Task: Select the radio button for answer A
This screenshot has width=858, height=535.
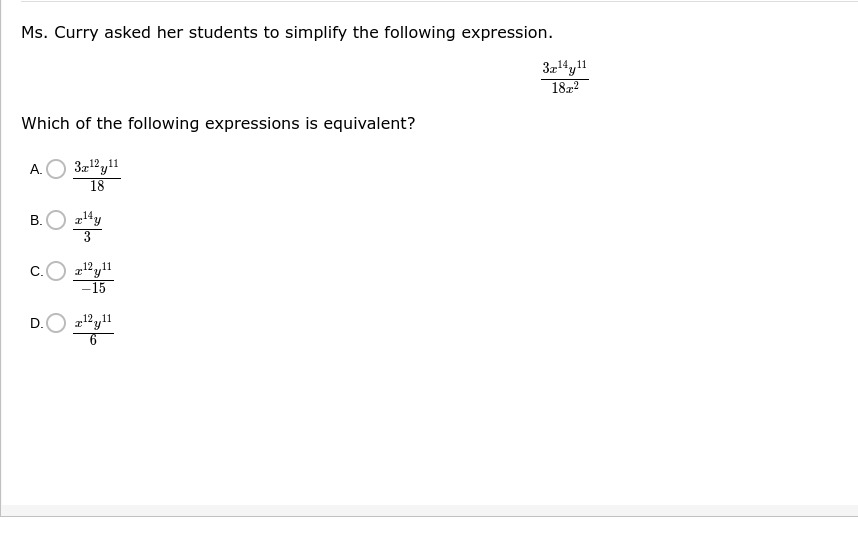Action: point(56,169)
